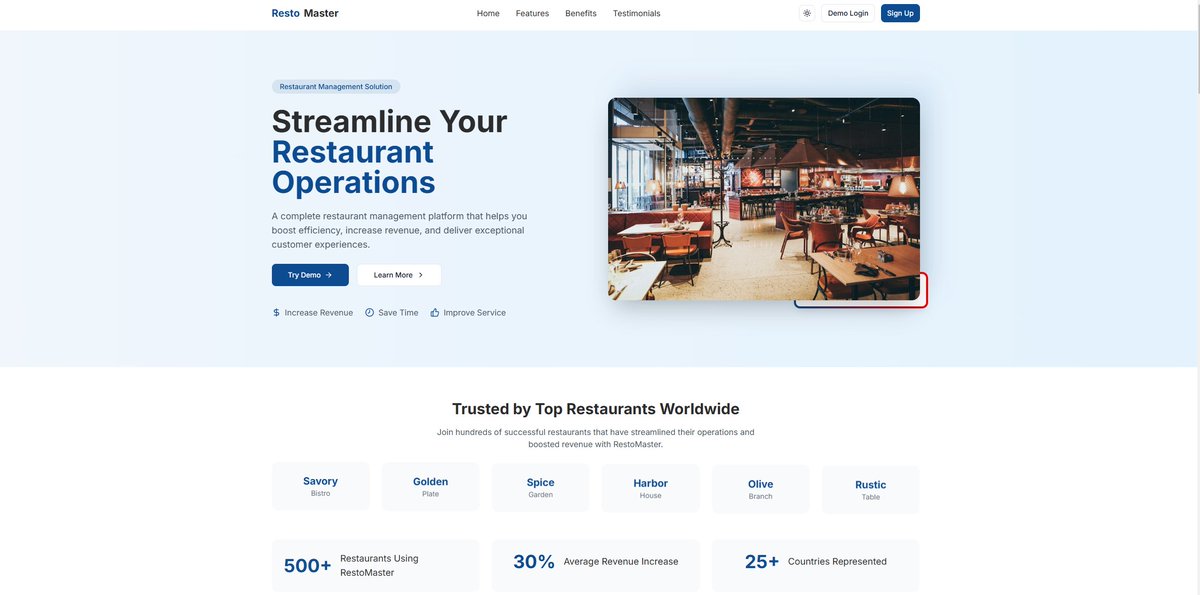
Task: Select the Rustic Table card
Action: [x=871, y=490]
